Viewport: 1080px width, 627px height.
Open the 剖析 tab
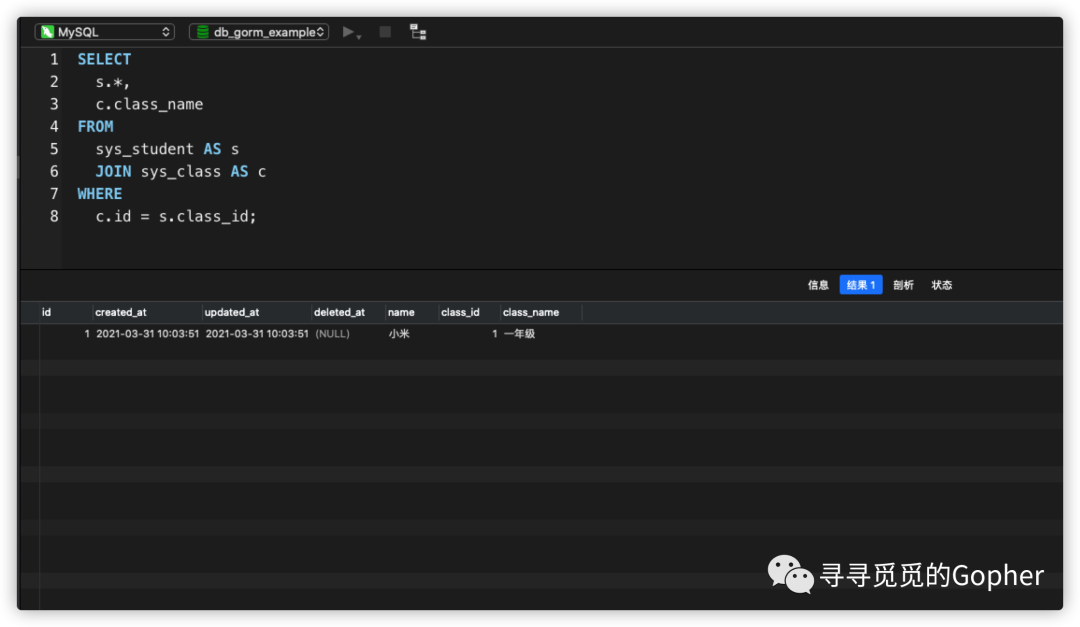click(903, 285)
